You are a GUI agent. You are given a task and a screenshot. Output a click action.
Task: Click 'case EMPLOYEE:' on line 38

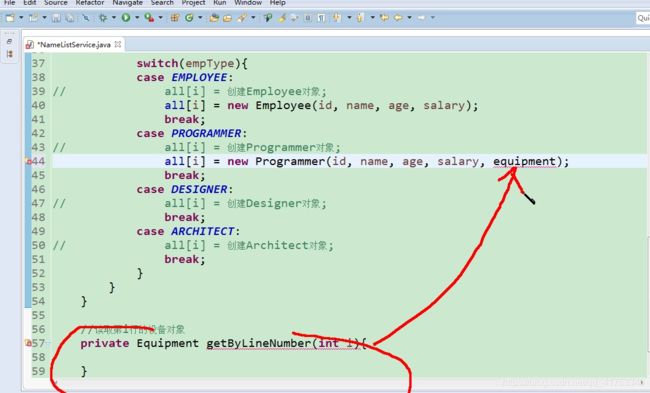[x=184, y=78]
